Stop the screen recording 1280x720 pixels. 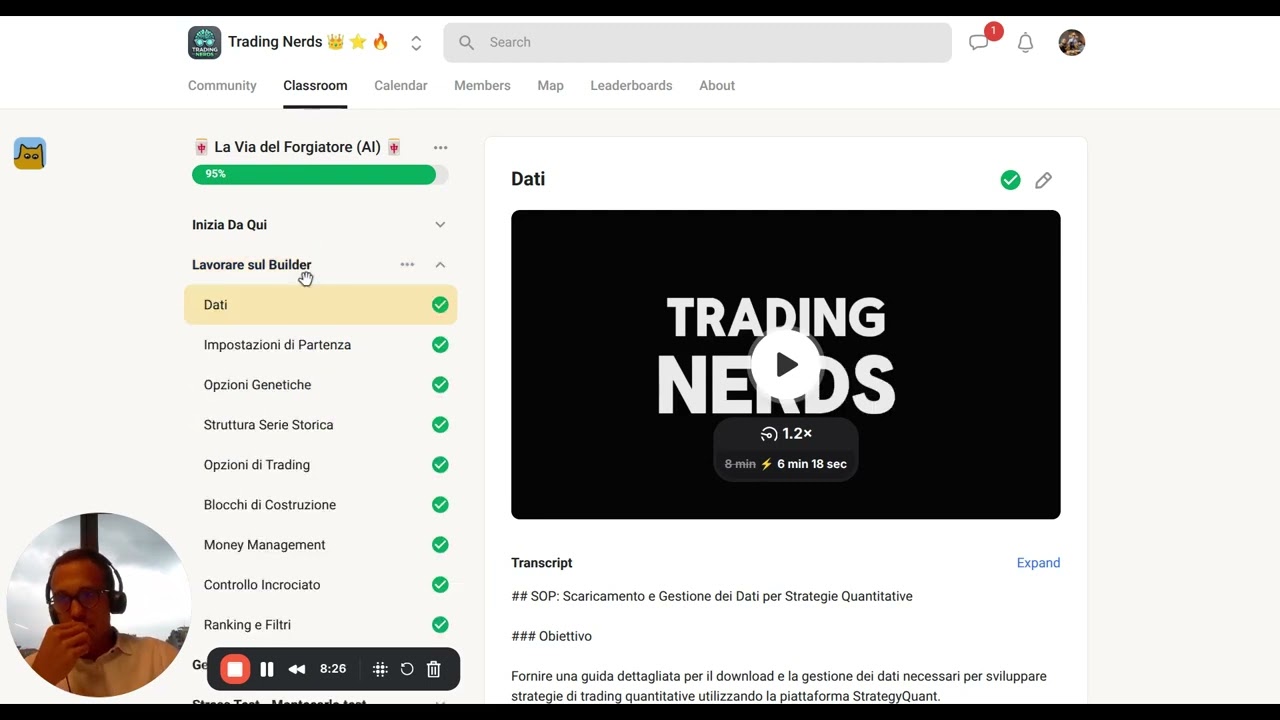click(235, 670)
